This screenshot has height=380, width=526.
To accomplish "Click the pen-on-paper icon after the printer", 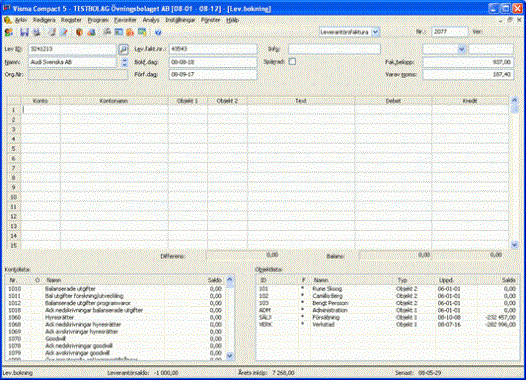I will [x=52, y=32].
